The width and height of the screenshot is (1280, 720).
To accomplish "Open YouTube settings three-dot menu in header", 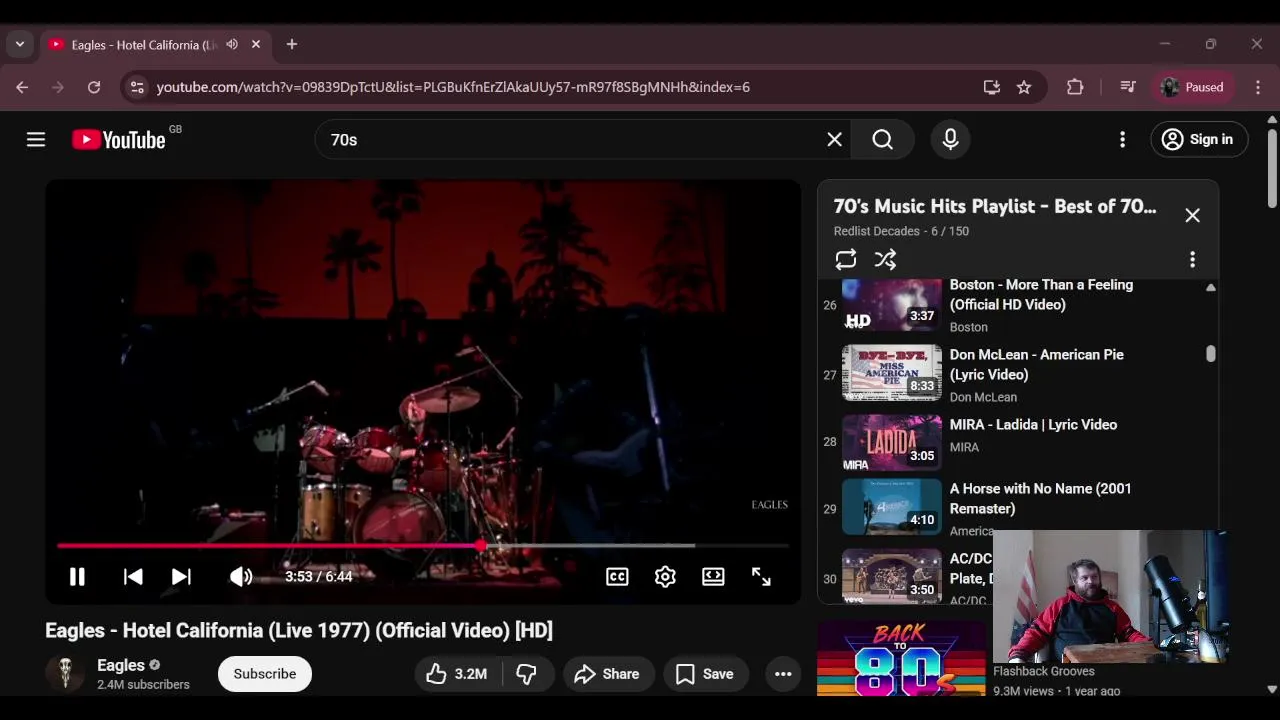I will click(1122, 139).
